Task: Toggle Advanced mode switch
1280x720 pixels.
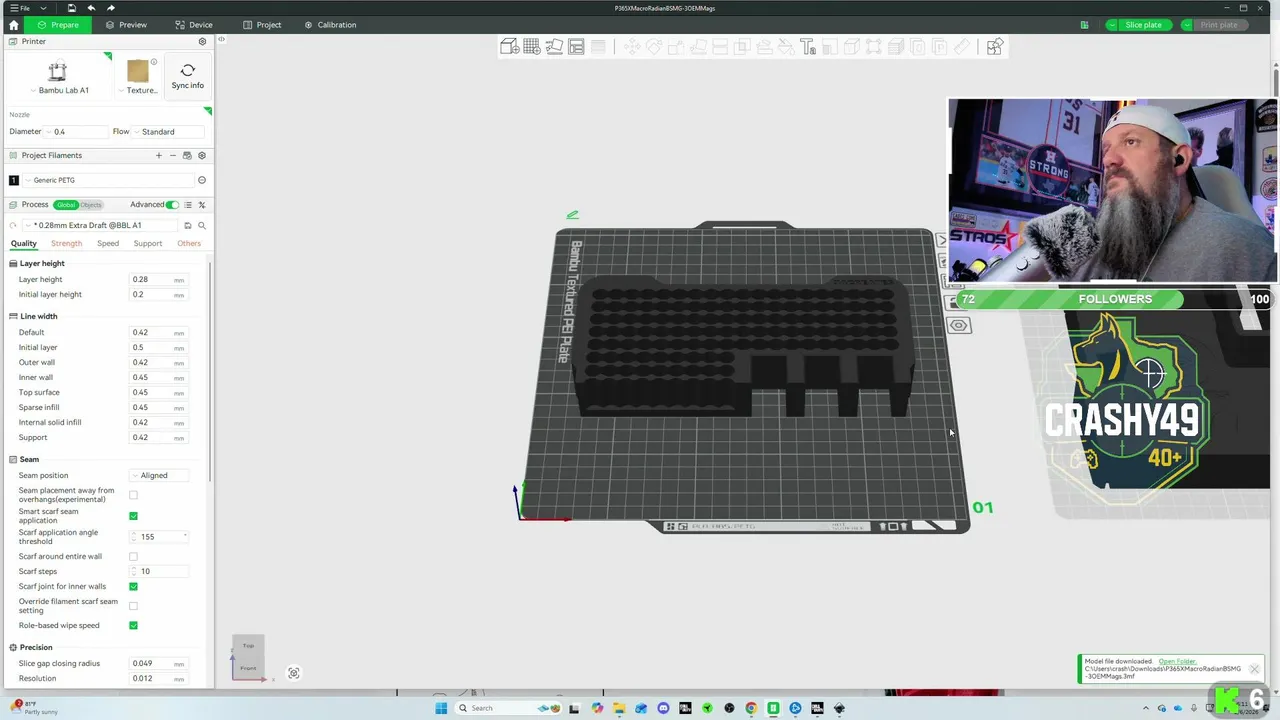Action: tap(172, 204)
